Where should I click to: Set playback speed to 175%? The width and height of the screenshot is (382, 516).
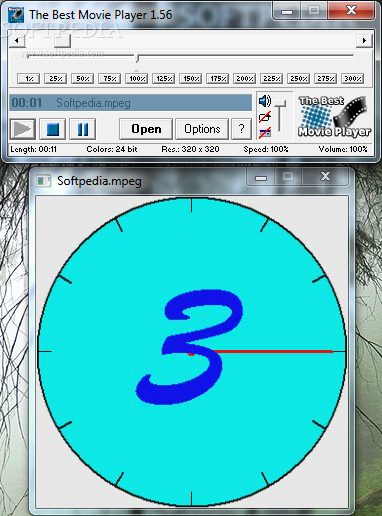point(218,79)
